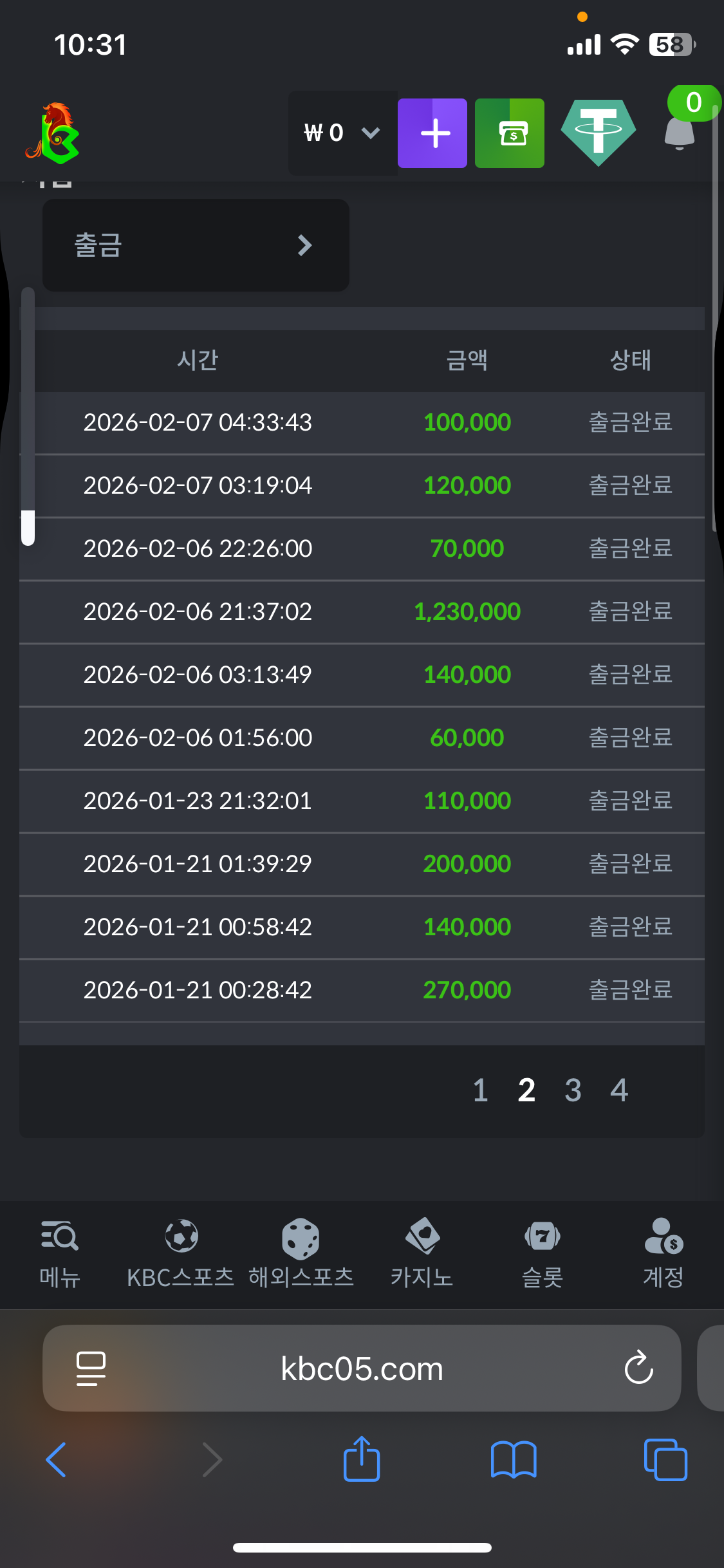
Task: Tap the Tether coin icon
Action: pyautogui.click(x=598, y=133)
